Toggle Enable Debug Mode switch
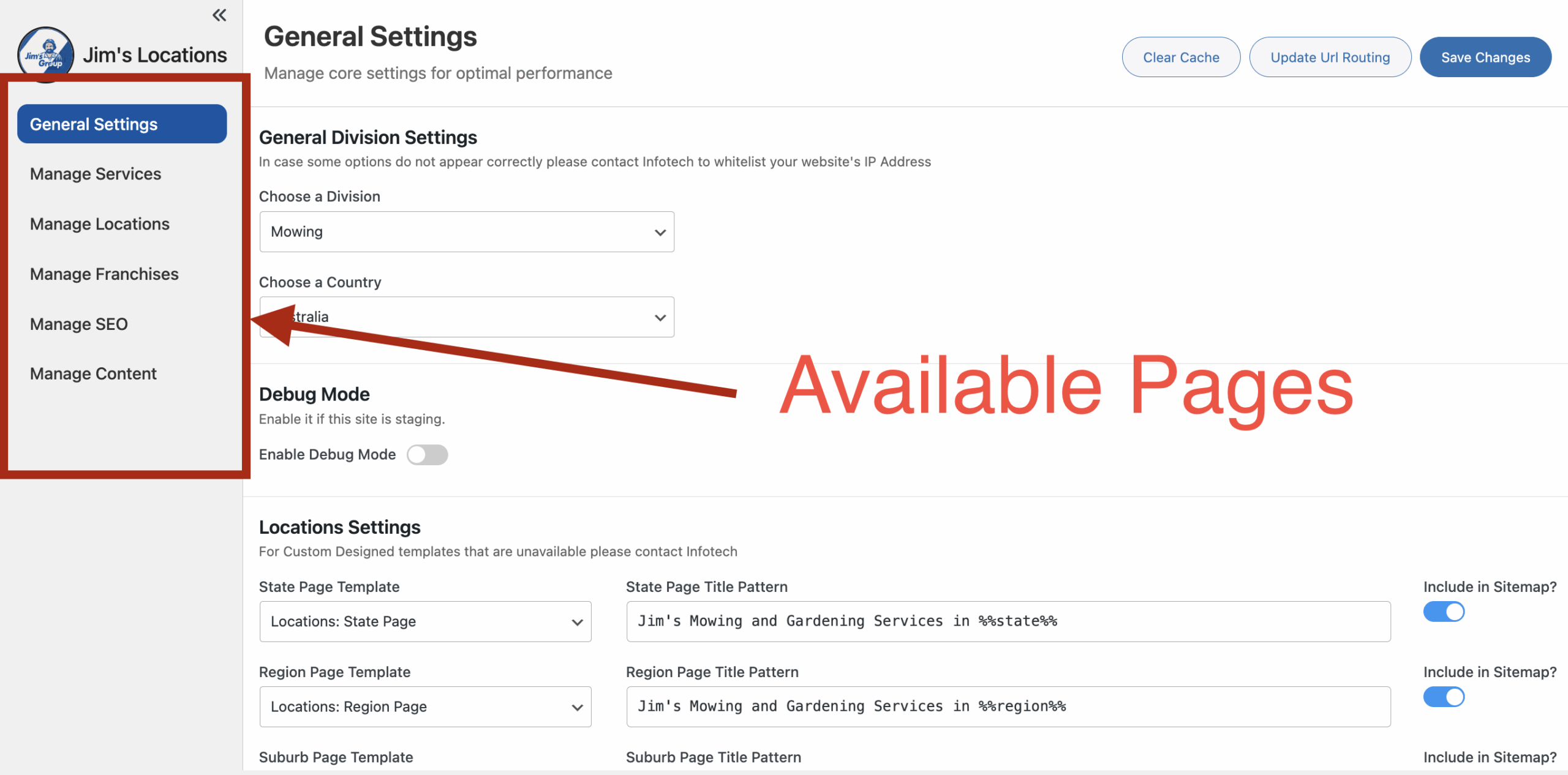The image size is (1568, 775). coord(428,455)
